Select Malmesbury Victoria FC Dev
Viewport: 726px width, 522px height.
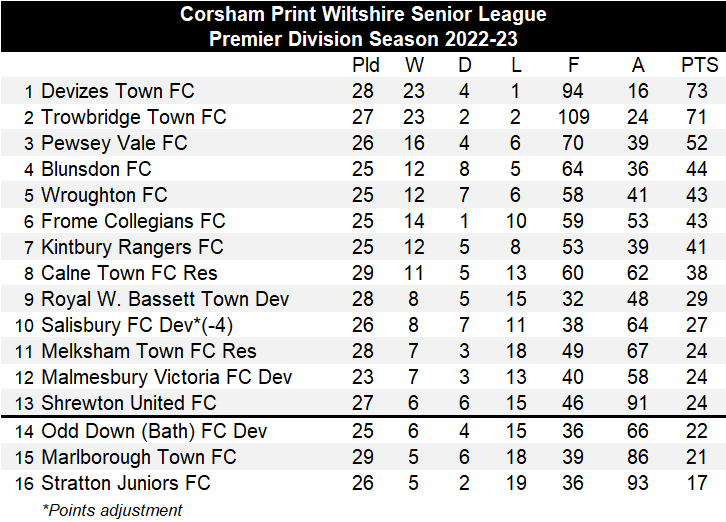[166, 377]
